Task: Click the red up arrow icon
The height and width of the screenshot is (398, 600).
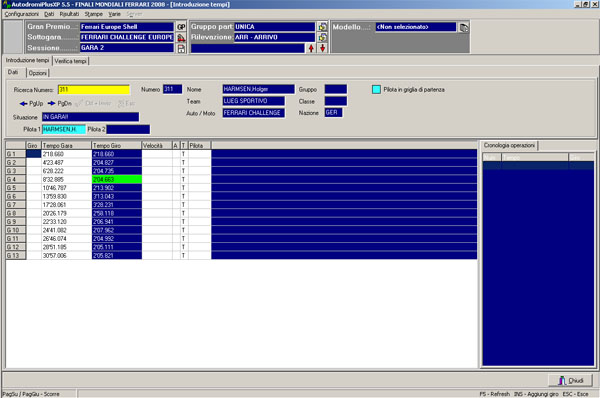Action: coord(311,48)
